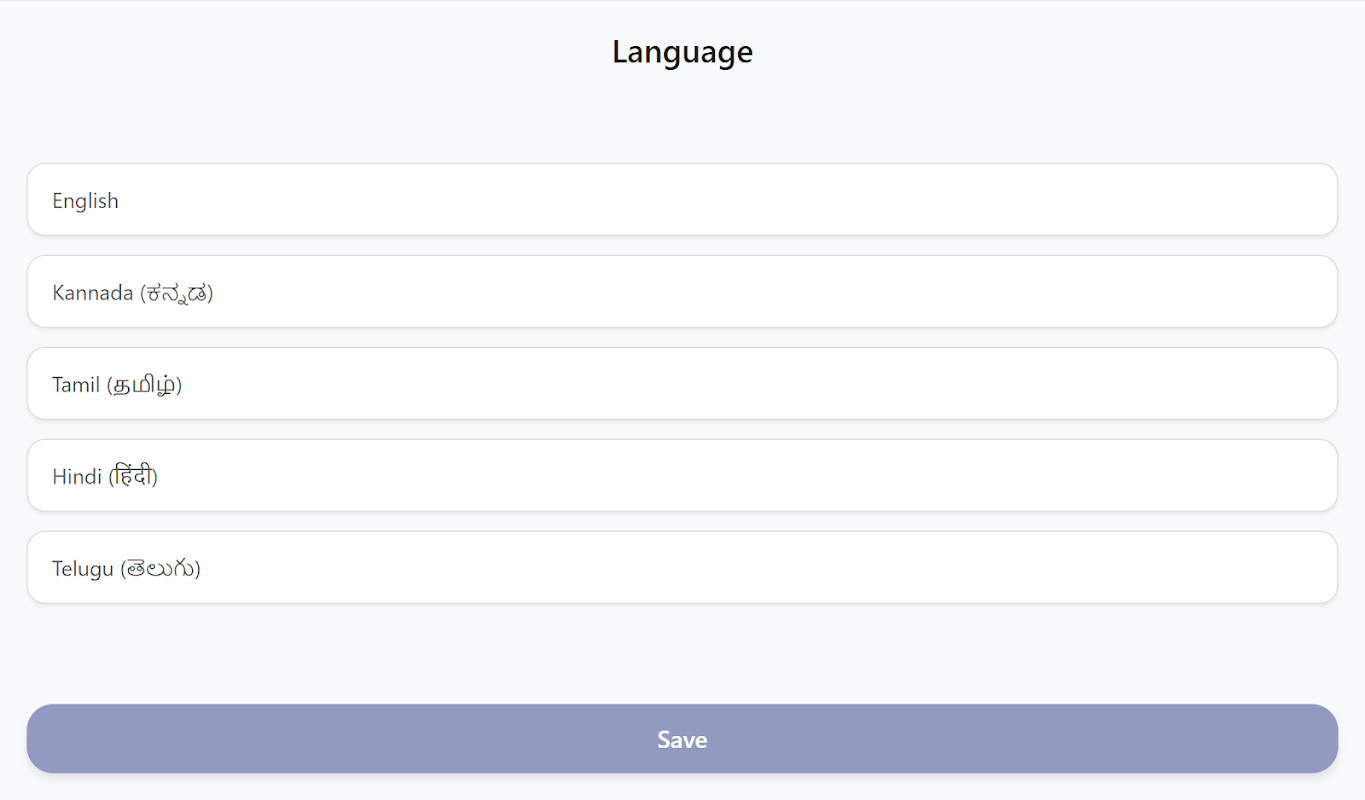Select the English language option
The height and width of the screenshot is (800, 1365).
click(x=682, y=200)
